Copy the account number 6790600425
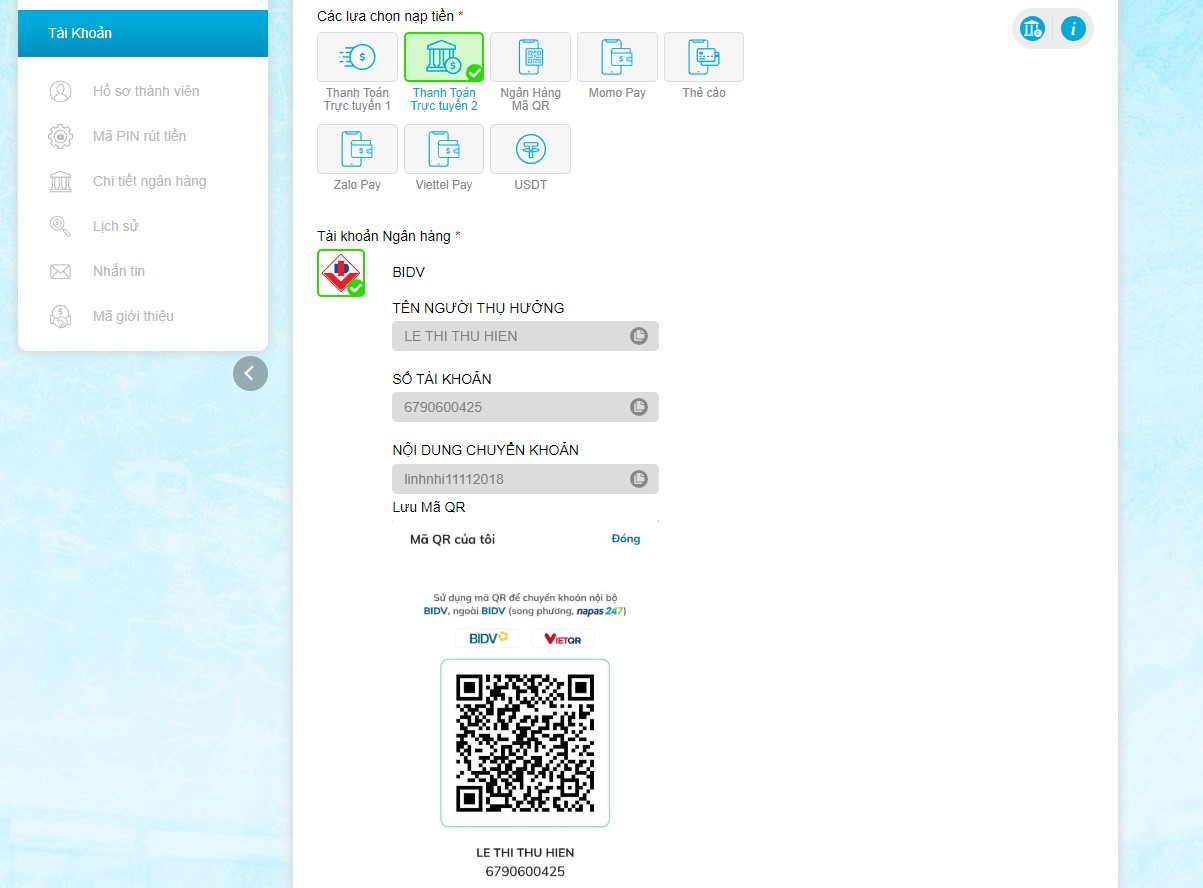 coord(639,407)
